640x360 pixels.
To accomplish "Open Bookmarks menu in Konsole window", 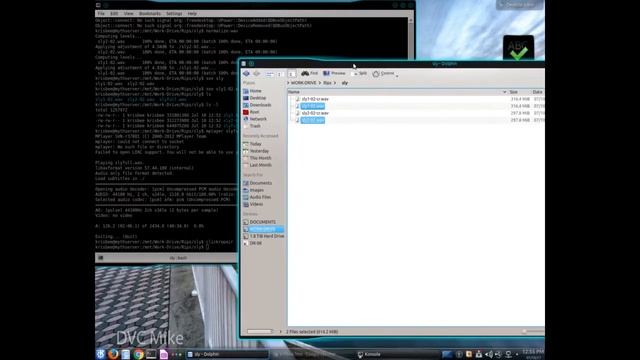I will (150, 14).
